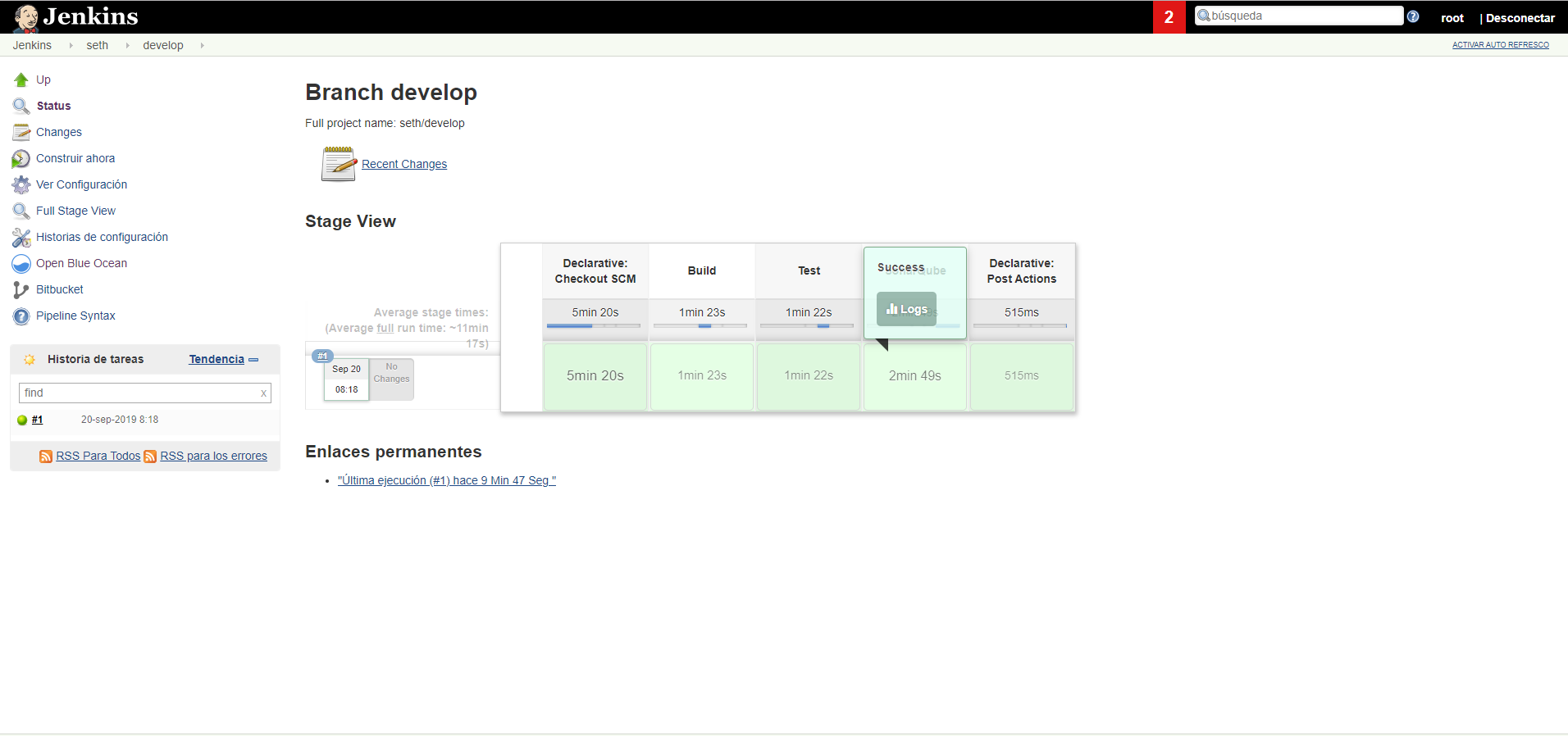Click the Full Stage View magnifier icon
The image size is (1568, 736).
(21, 211)
